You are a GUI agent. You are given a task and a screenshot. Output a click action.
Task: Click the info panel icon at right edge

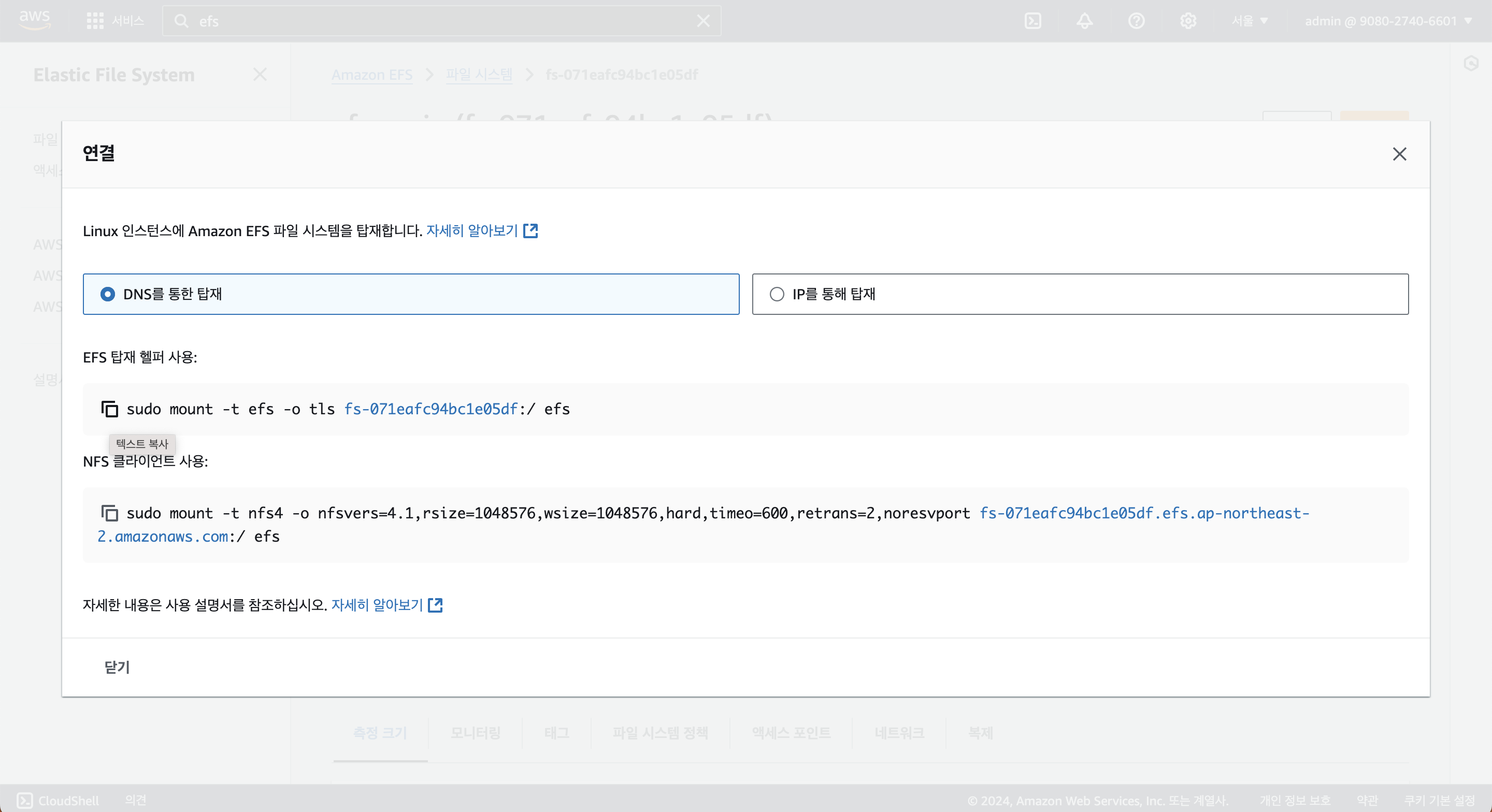coord(1471,63)
